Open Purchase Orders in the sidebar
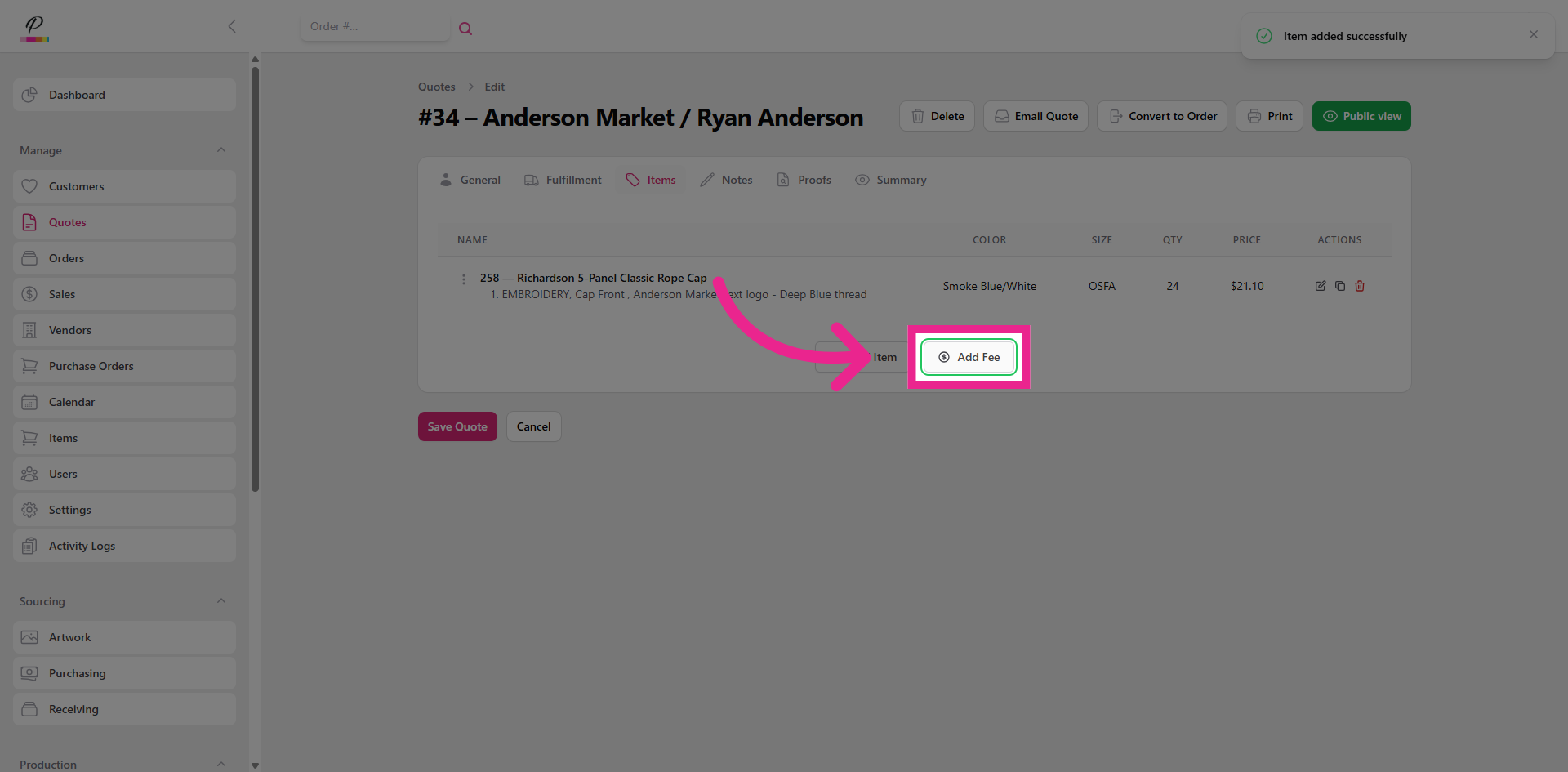Screen dimensions: 1568x772 [x=91, y=366]
